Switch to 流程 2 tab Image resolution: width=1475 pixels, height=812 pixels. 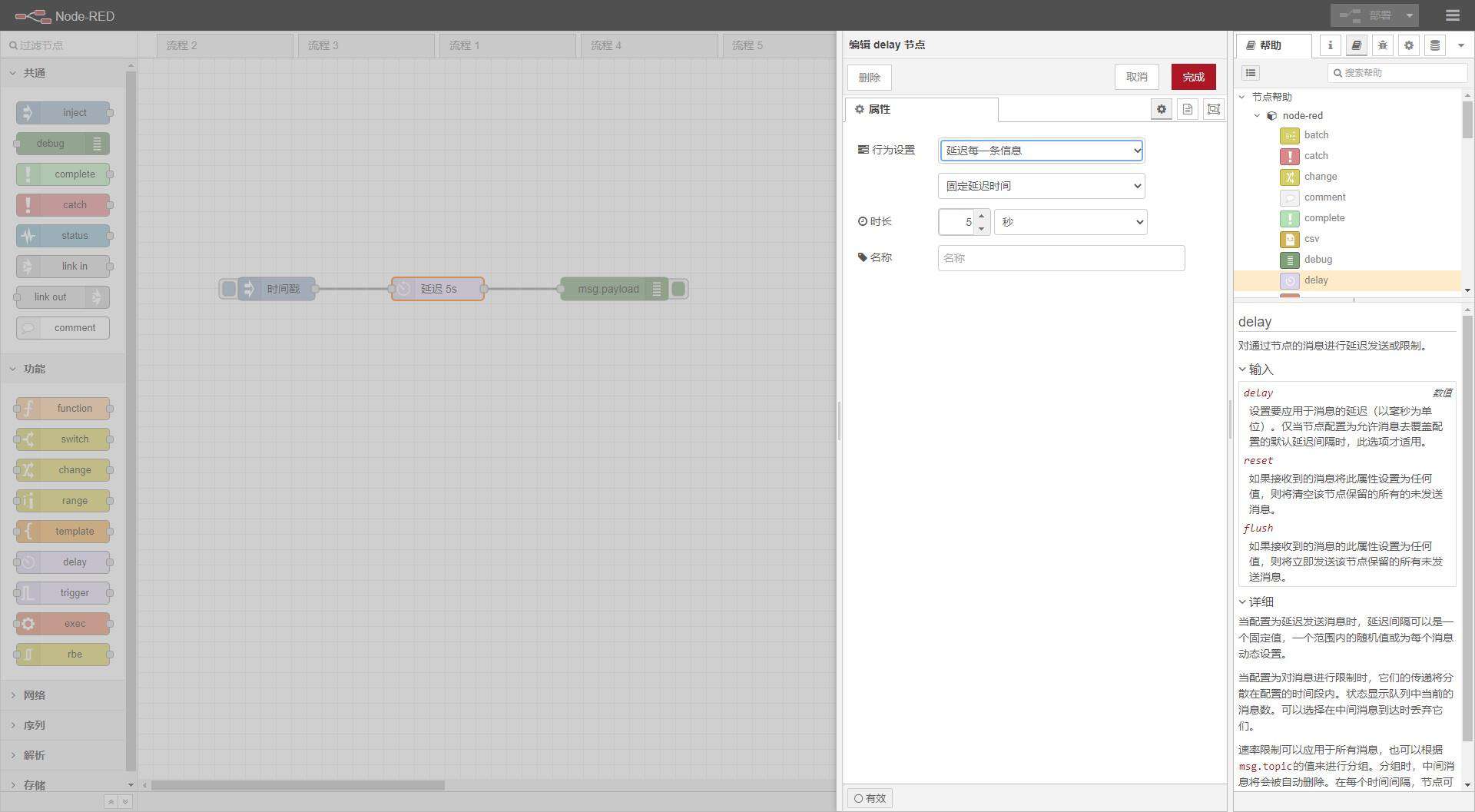click(x=225, y=45)
